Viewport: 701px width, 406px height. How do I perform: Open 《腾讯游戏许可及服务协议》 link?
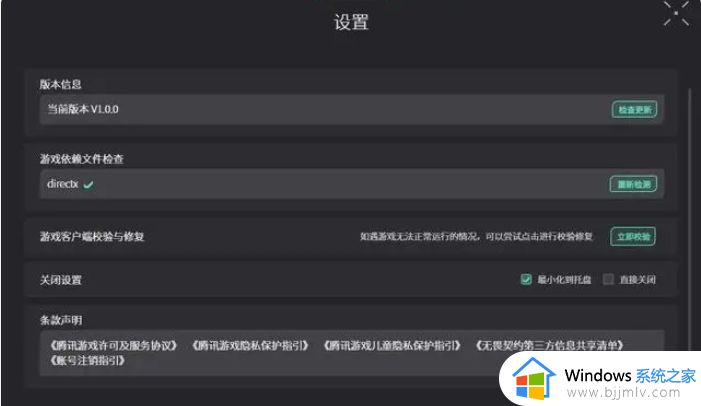point(114,346)
